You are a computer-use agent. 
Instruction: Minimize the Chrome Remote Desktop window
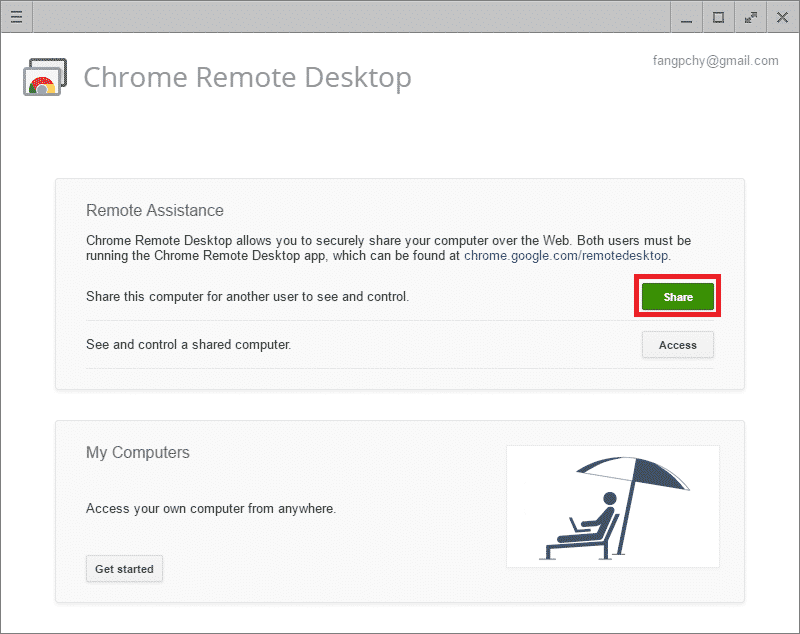click(687, 17)
